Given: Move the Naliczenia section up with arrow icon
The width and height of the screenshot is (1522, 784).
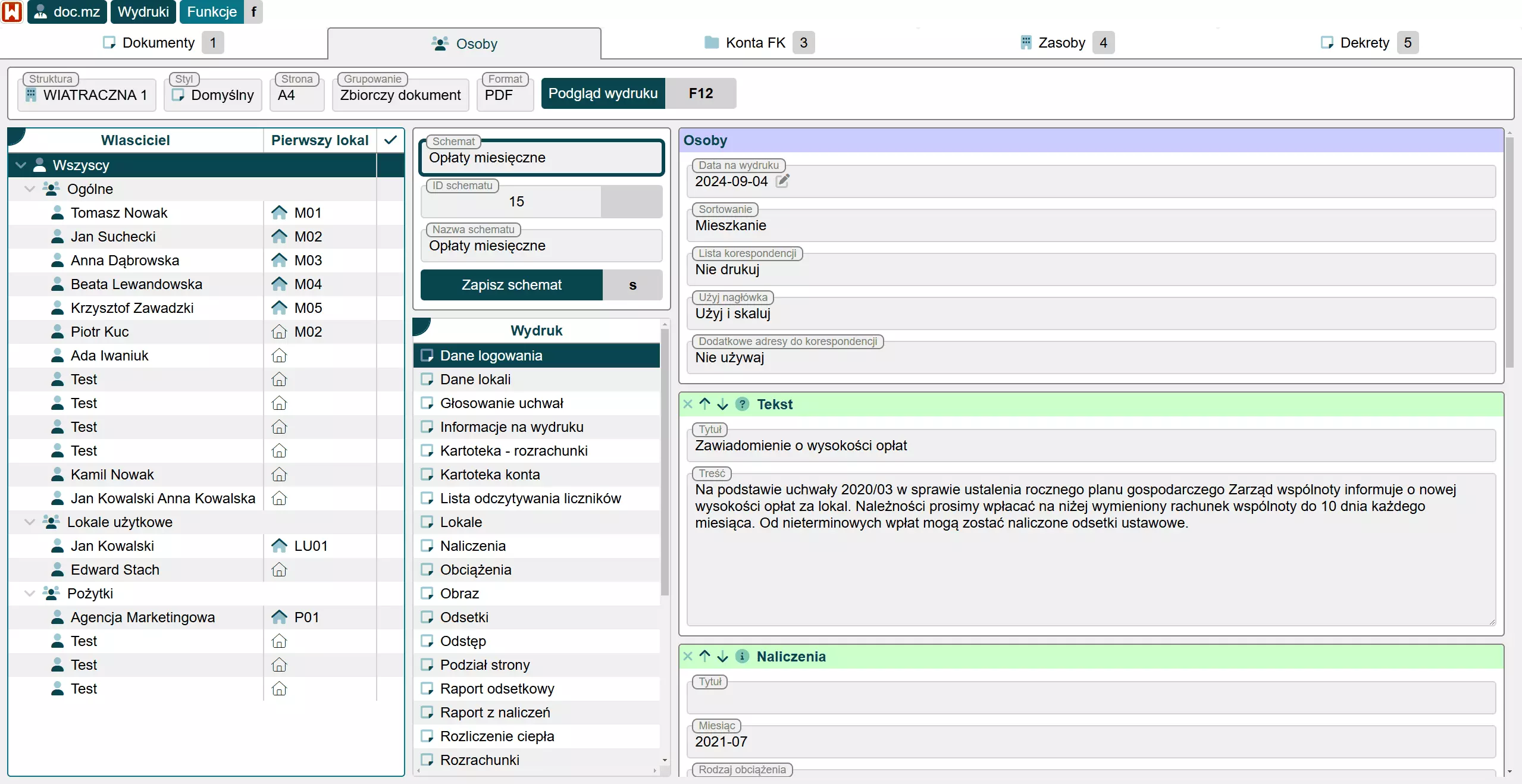Looking at the screenshot, I should tap(705, 657).
